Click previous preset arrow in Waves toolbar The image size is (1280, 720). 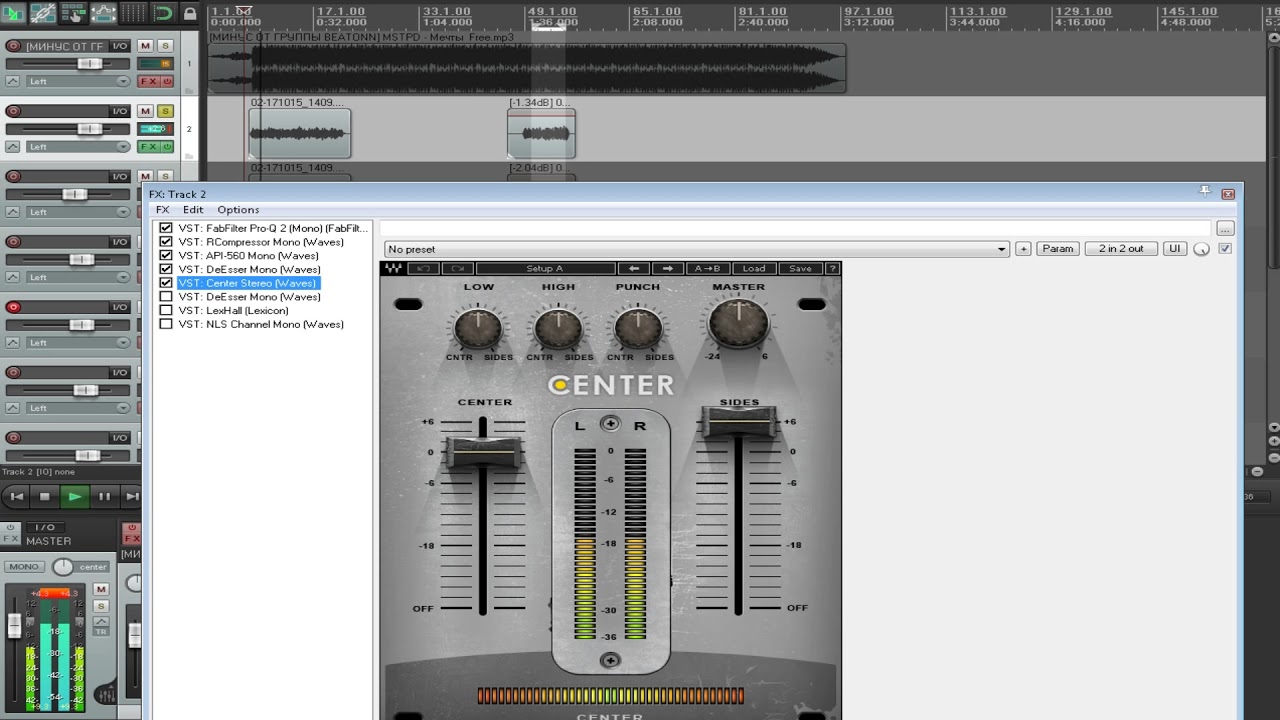[x=633, y=268]
